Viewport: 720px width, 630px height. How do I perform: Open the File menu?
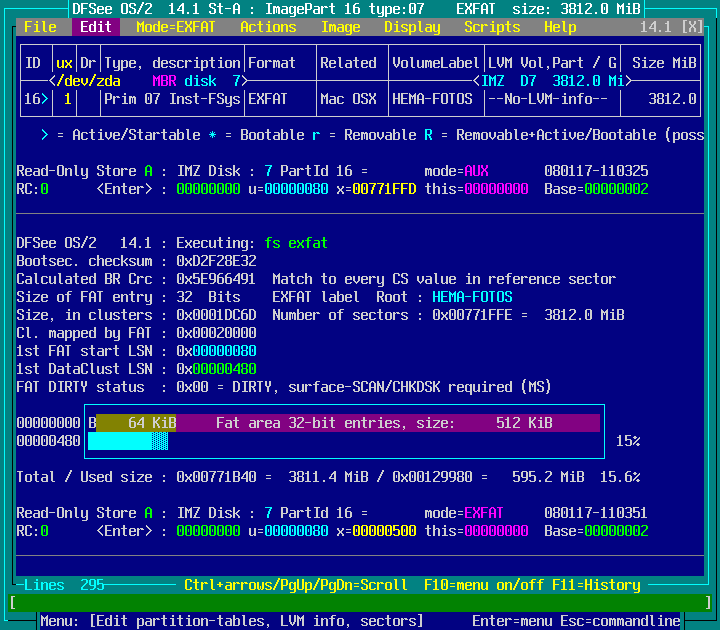40,27
